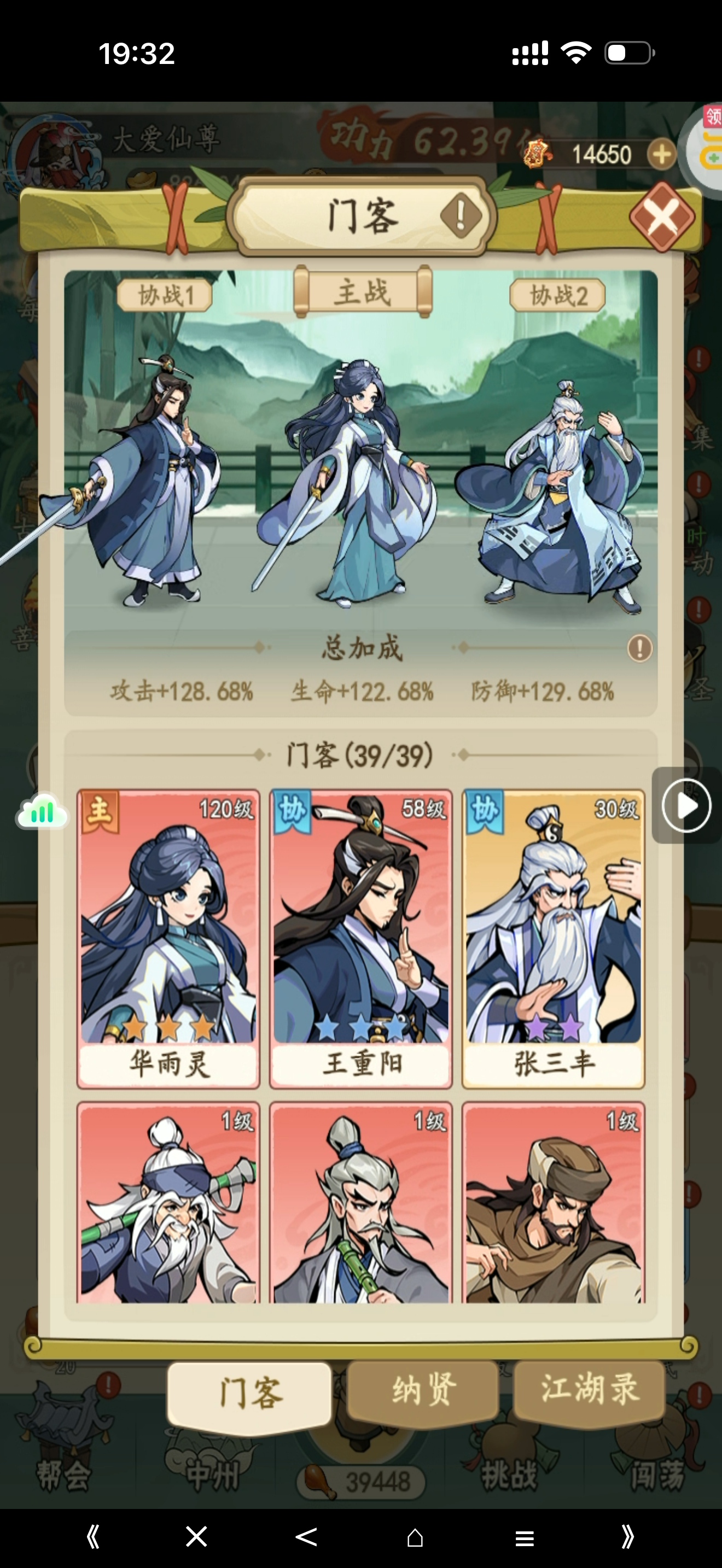Select the 协战2 slot label
Screen dimensions: 722x1568
point(557,296)
